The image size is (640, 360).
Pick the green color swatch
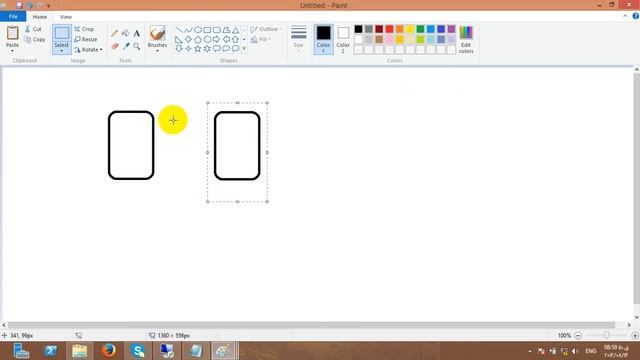[420, 29]
